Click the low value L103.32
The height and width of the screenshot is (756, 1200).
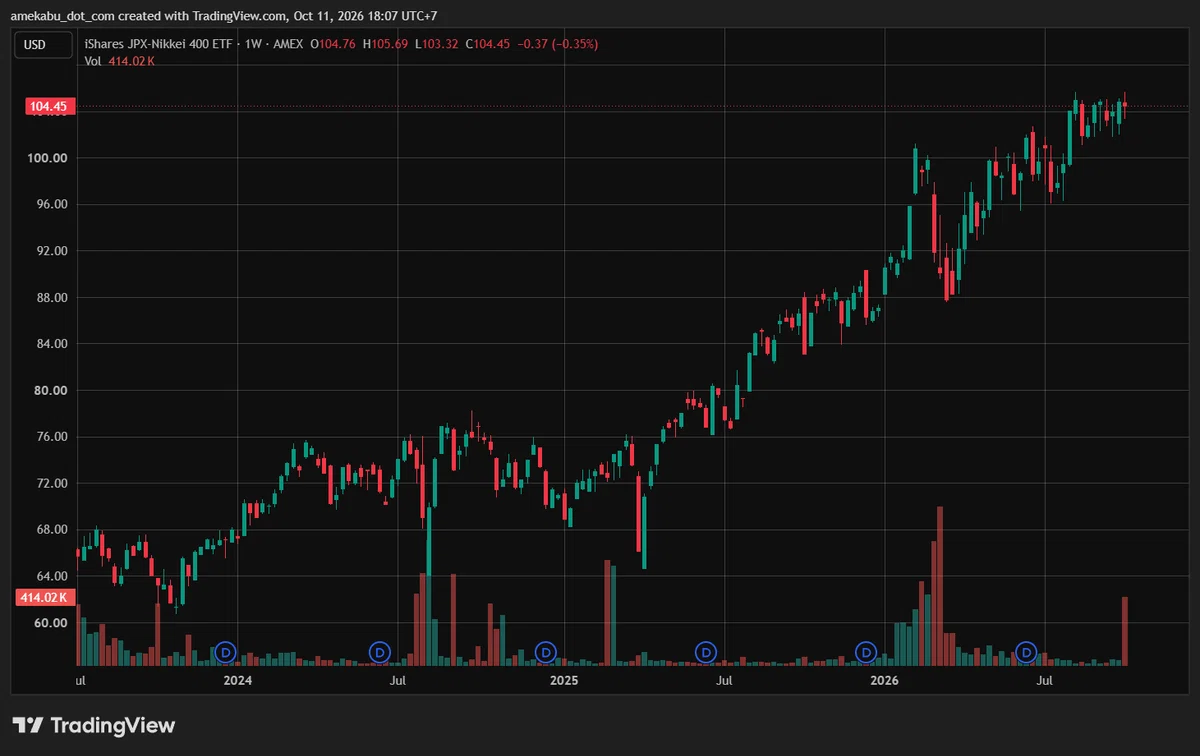(435, 44)
